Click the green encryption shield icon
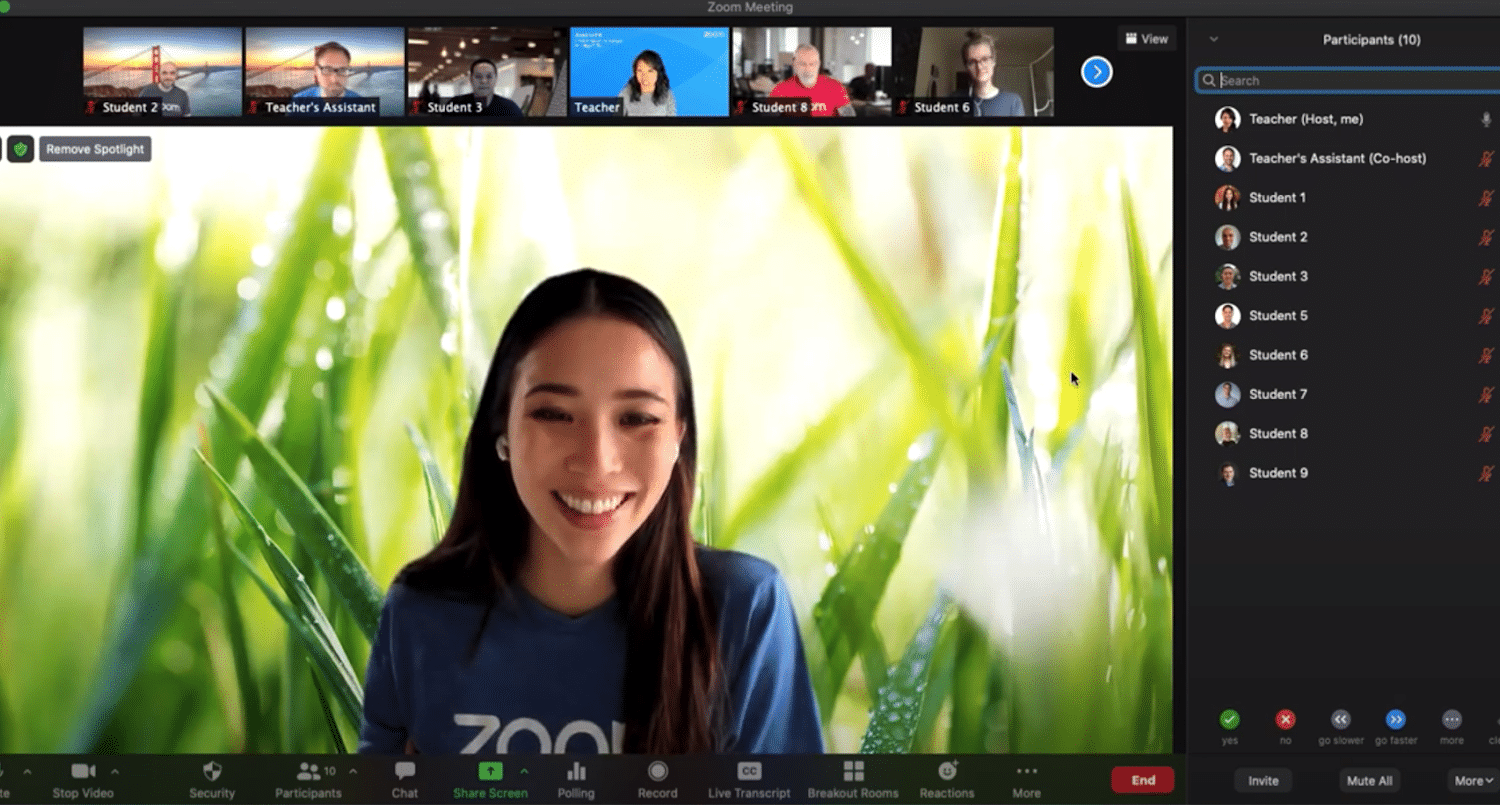The height and width of the screenshot is (805, 1500). [x=20, y=149]
